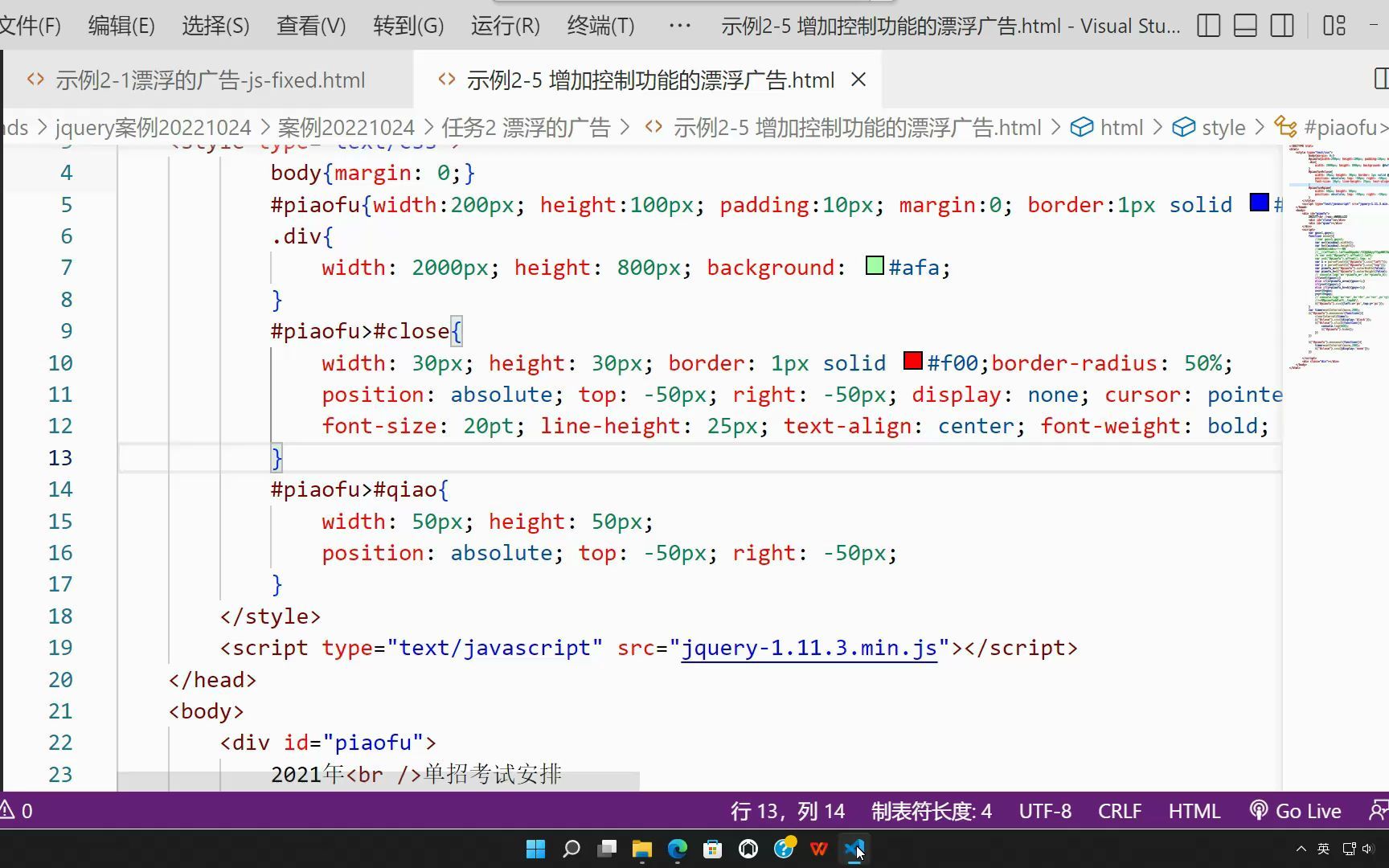Show more menu items via the ellipsis
Viewport: 1389px width, 868px height.
[x=680, y=26]
